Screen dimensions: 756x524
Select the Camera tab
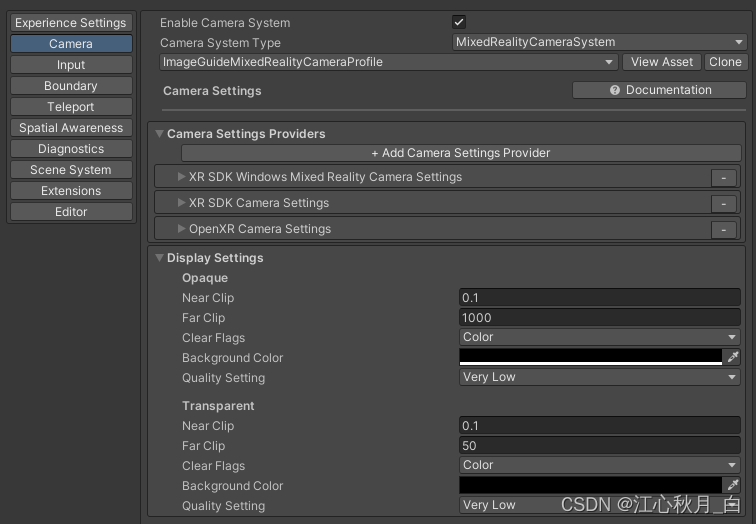point(71,44)
